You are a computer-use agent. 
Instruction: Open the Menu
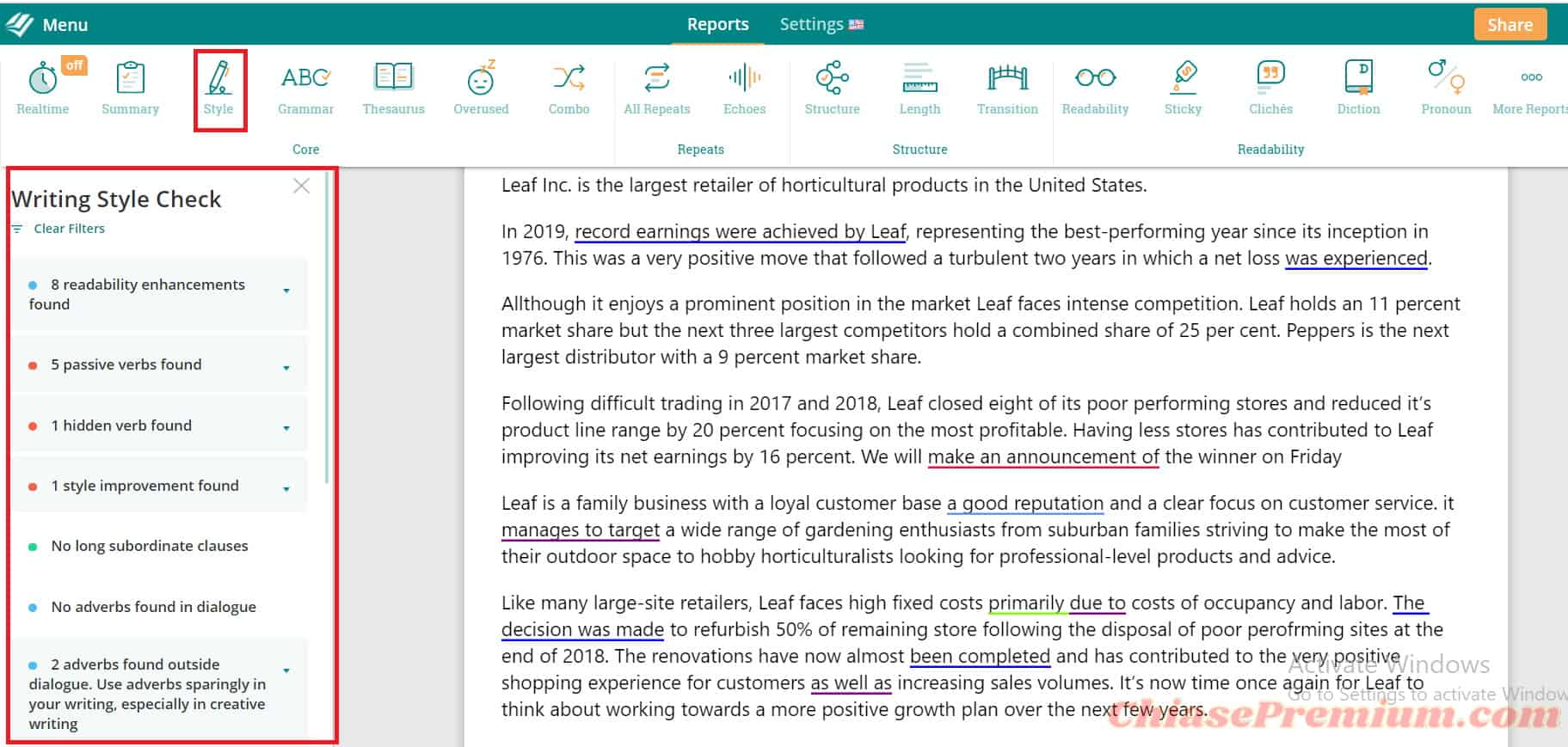[x=65, y=25]
